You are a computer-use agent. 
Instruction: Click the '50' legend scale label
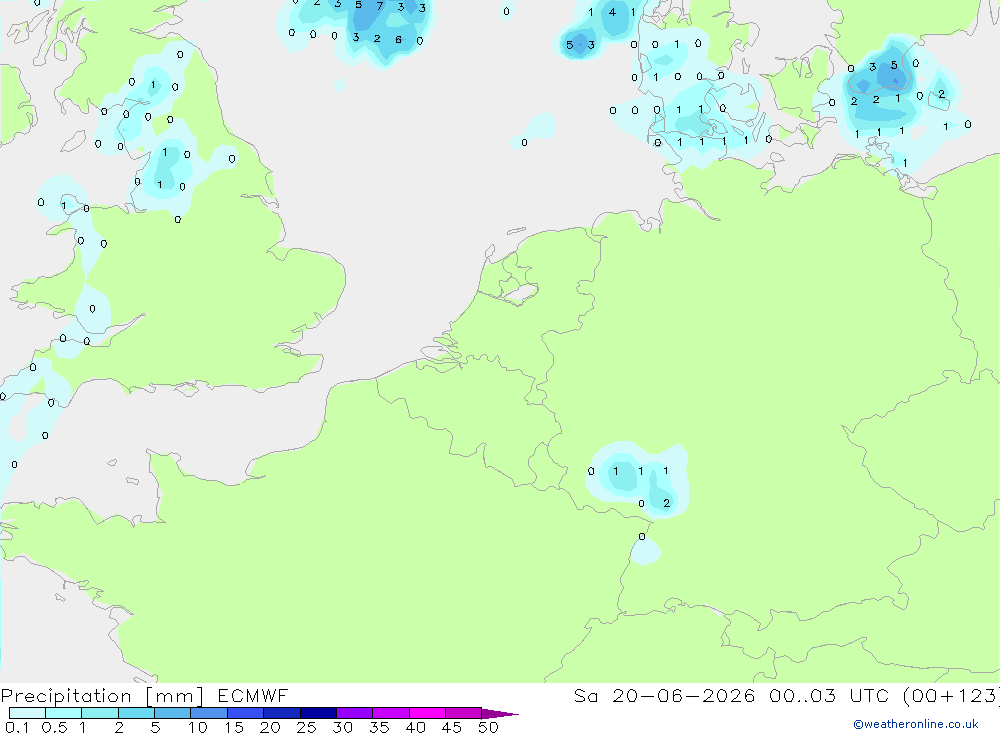click(x=488, y=727)
